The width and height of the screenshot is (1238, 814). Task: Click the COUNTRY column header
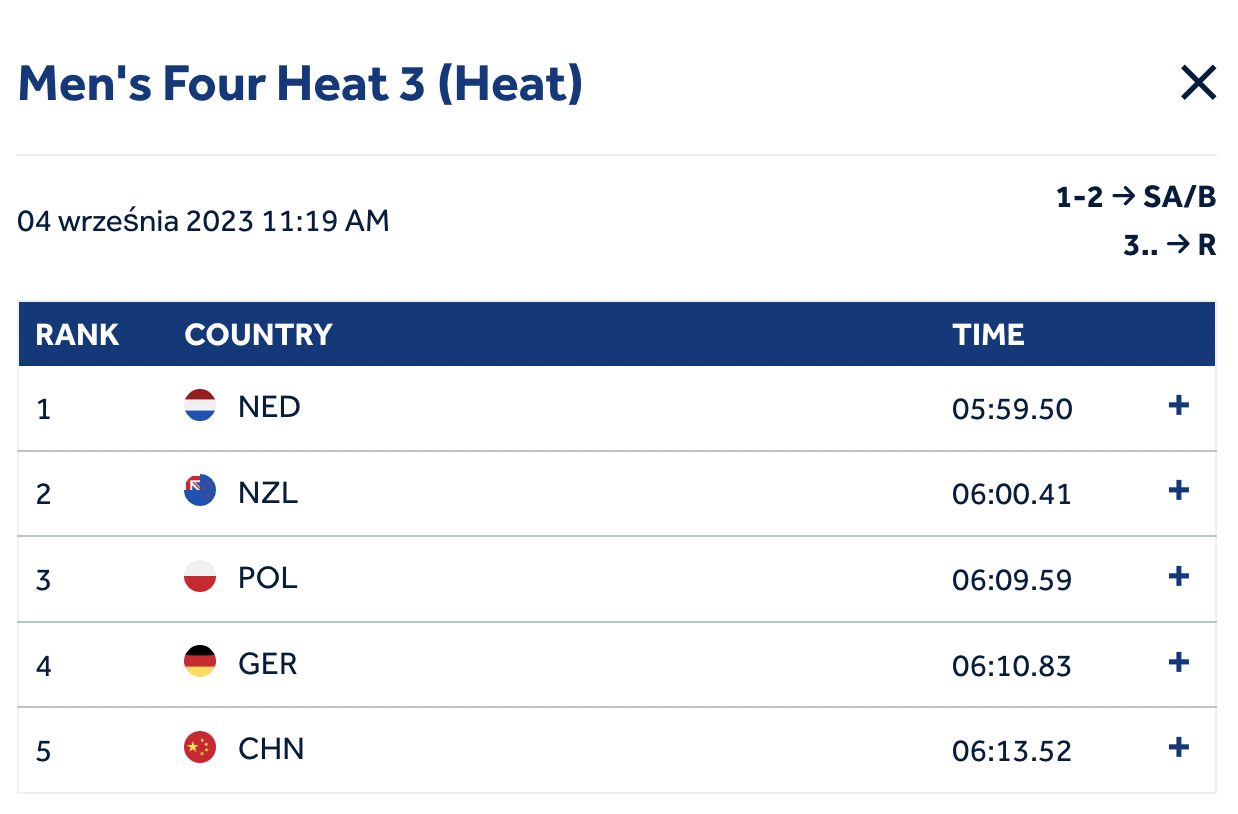(x=258, y=334)
